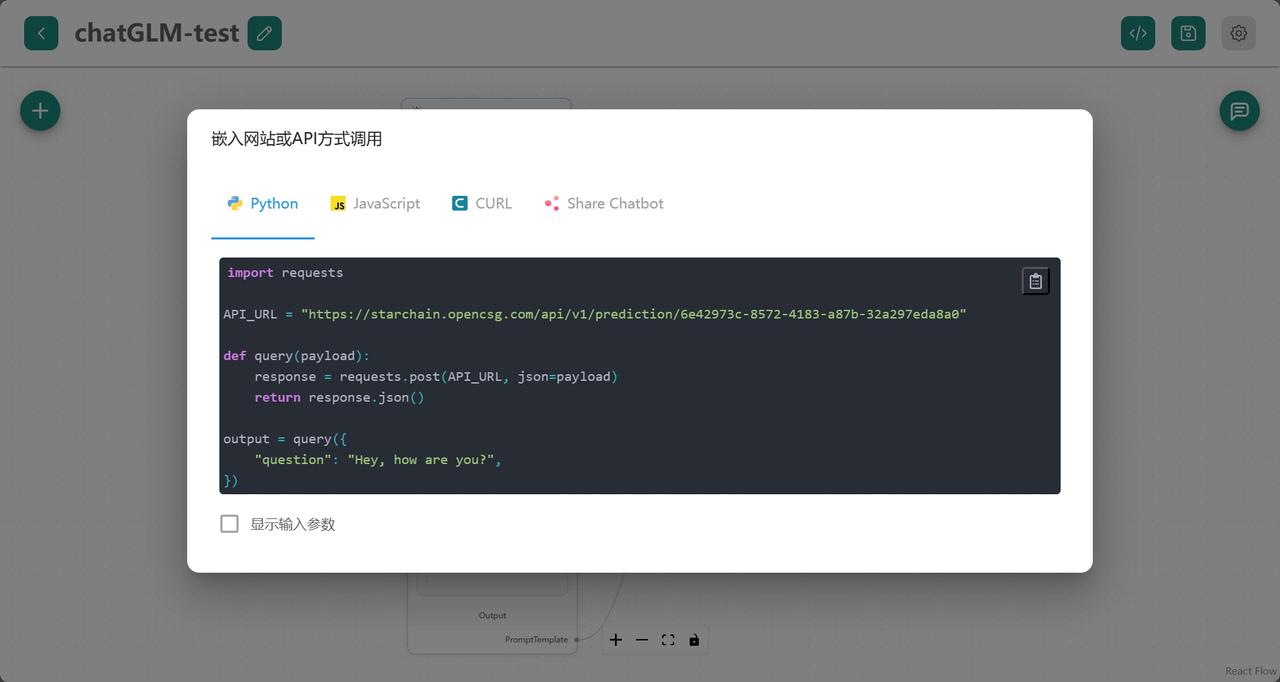1280x682 pixels.
Task: Switch to the Python tab
Action: tap(263, 203)
